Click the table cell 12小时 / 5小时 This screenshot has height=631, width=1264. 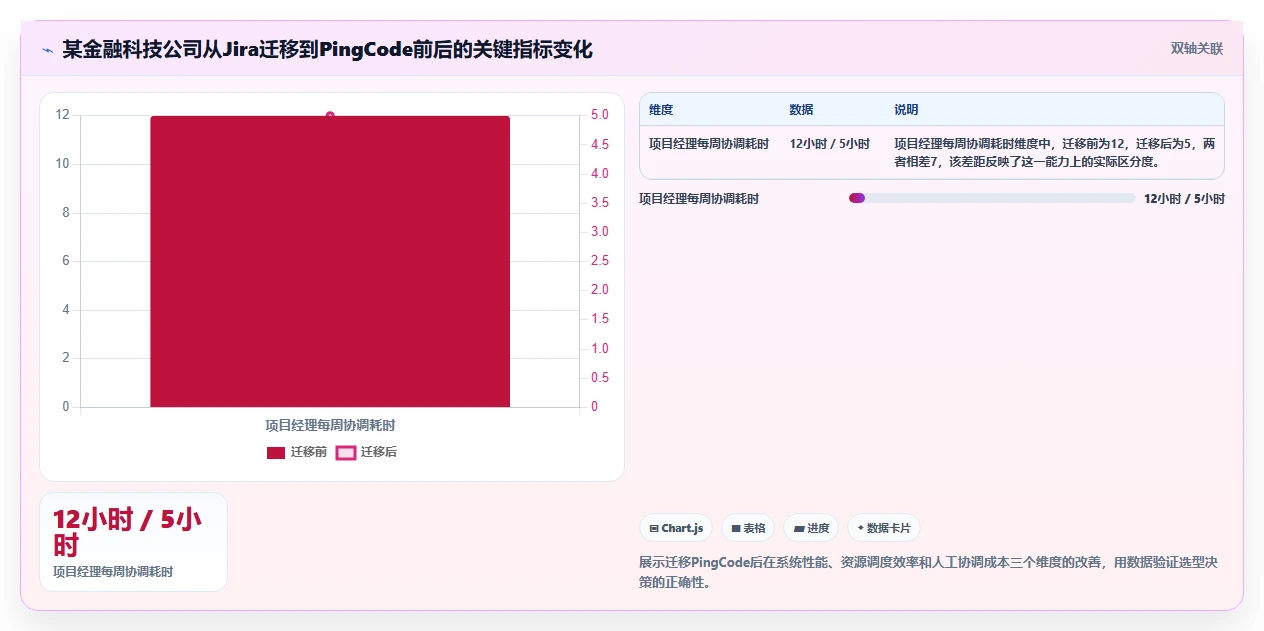[829, 144]
